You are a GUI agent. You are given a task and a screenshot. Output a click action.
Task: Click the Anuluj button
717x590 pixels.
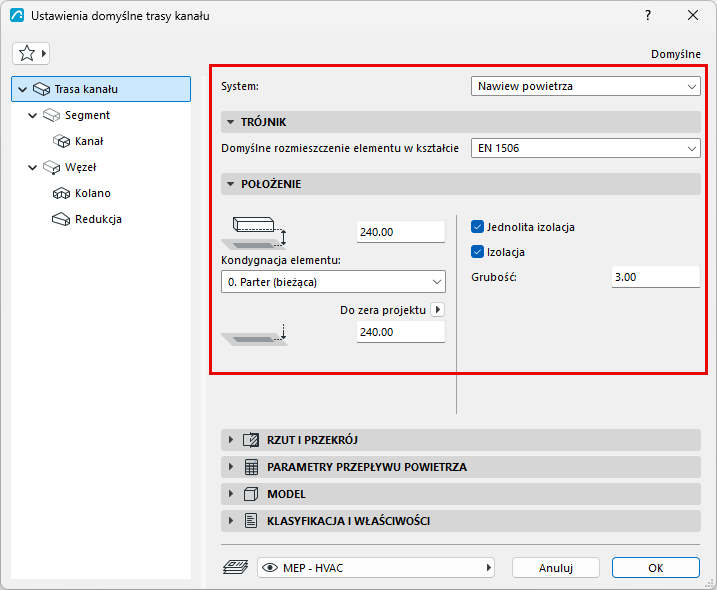pyautogui.click(x=556, y=568)
